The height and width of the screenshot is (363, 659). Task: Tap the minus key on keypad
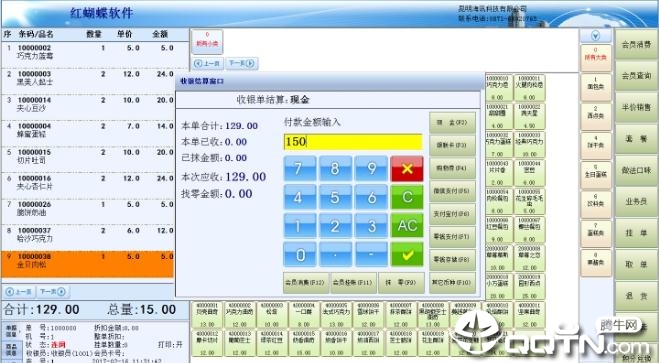coord(371,255)
